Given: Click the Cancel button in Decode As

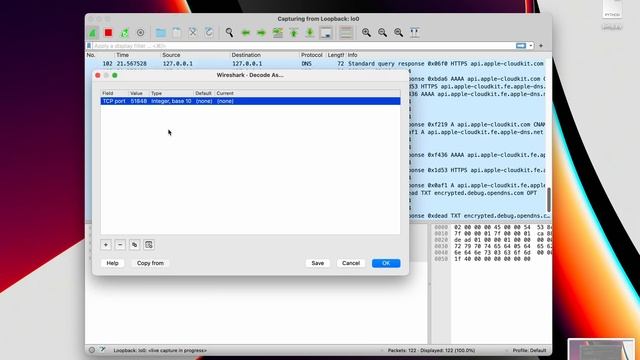Looking at the screenshot, I should click(351, 263).
